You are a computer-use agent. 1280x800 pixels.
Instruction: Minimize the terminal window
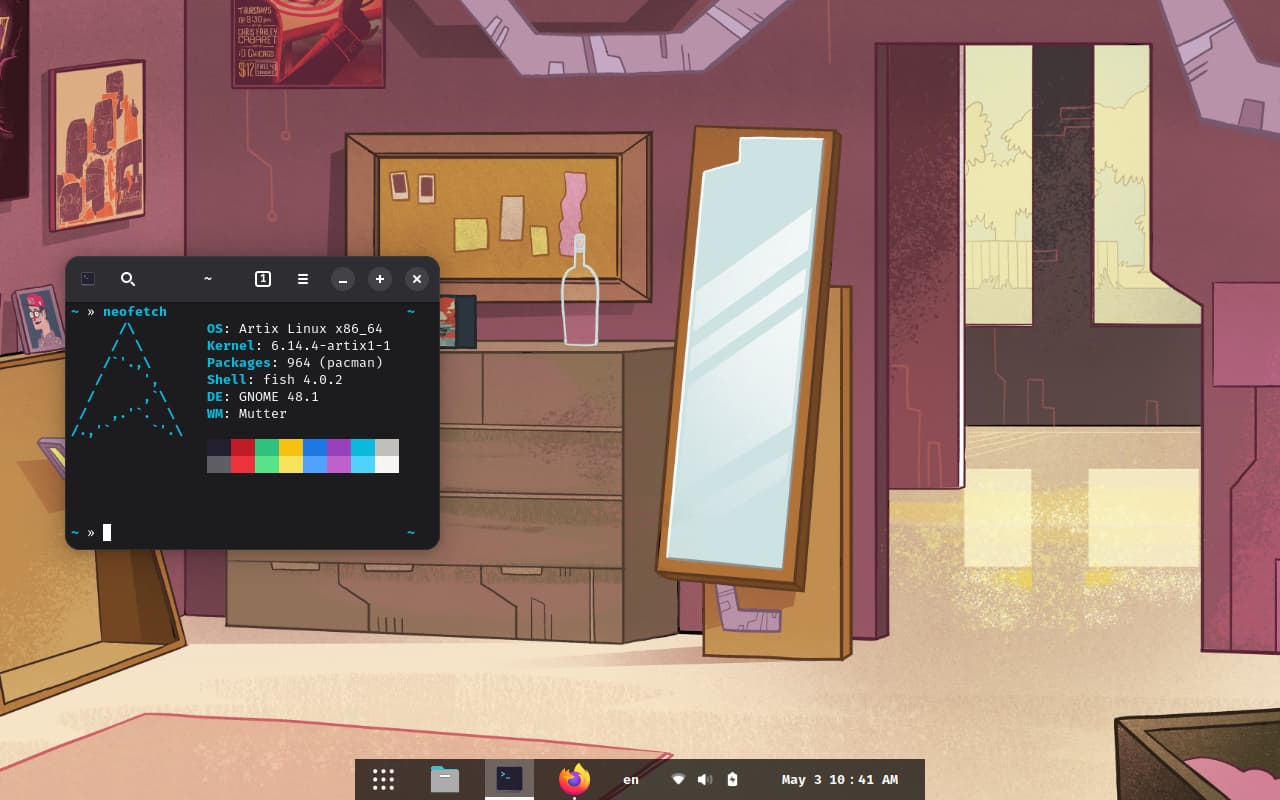coord(342,280)
